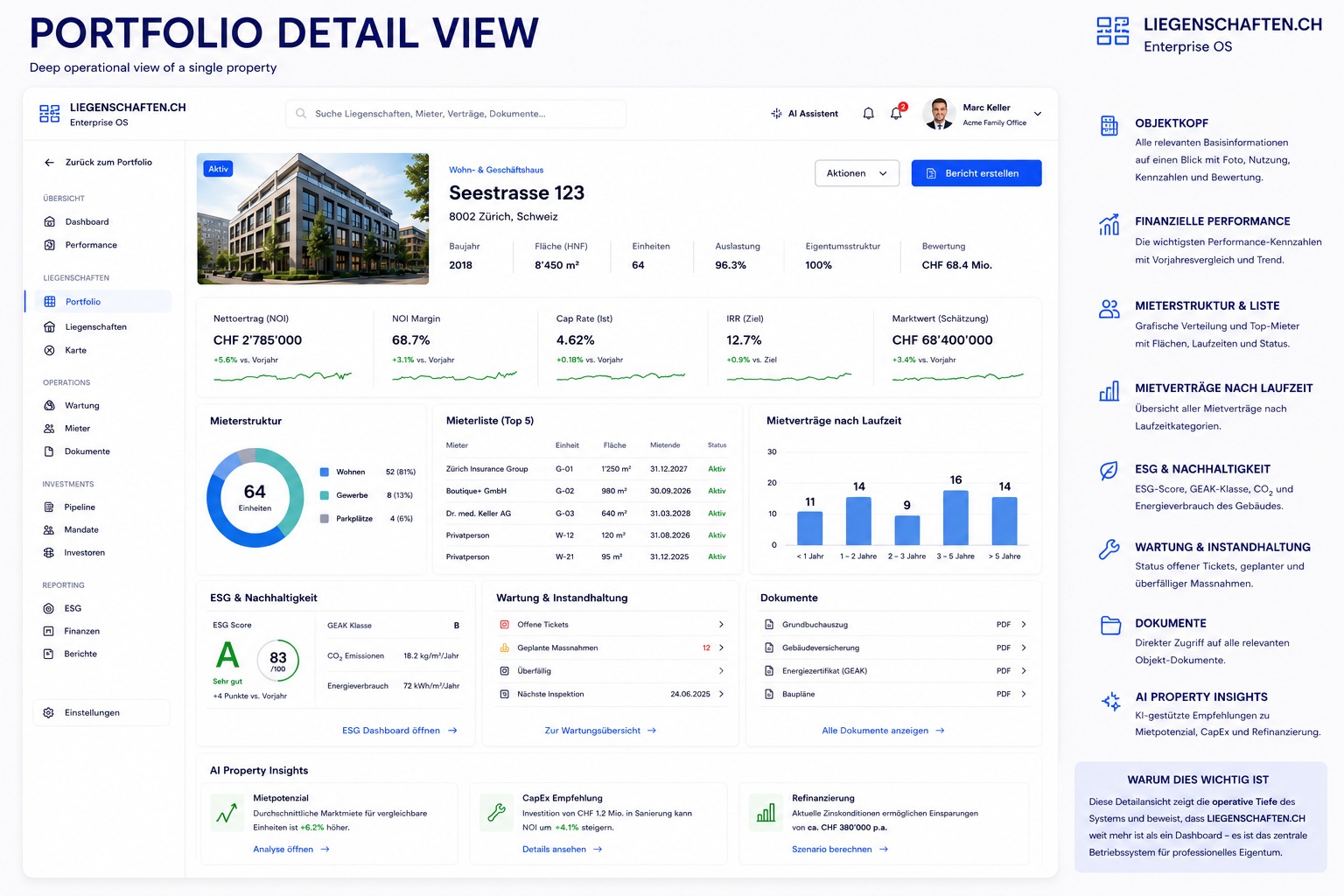Screen dimensions: 1344x896
Task: Click the 3 – 5 Jahre bar in chart
Action: click(955, 518)
